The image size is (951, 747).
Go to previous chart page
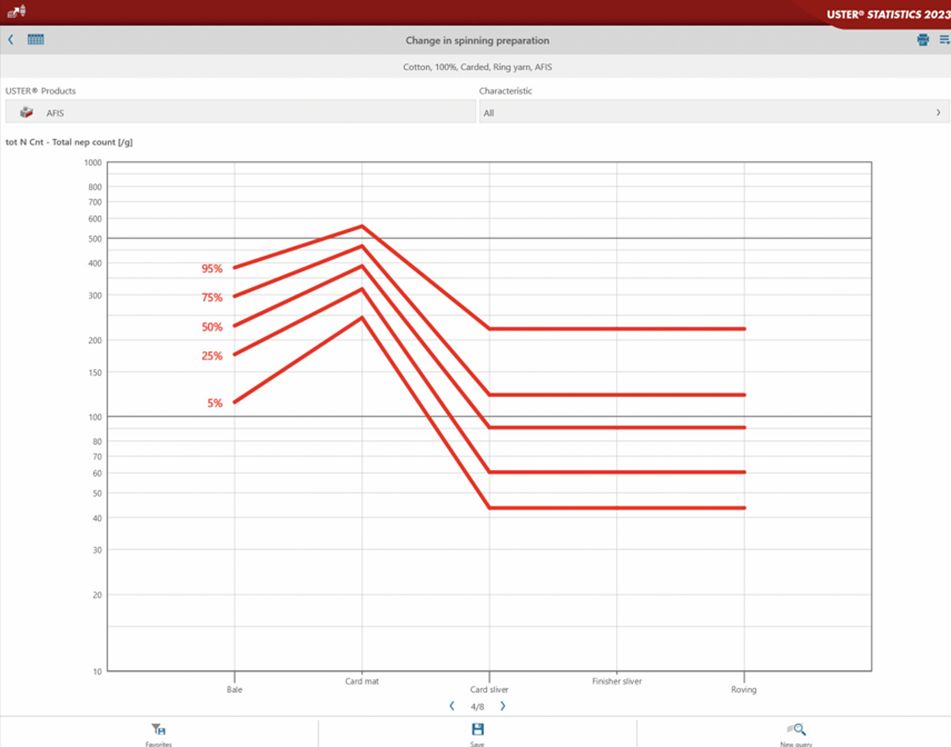[x=452, y=706]
